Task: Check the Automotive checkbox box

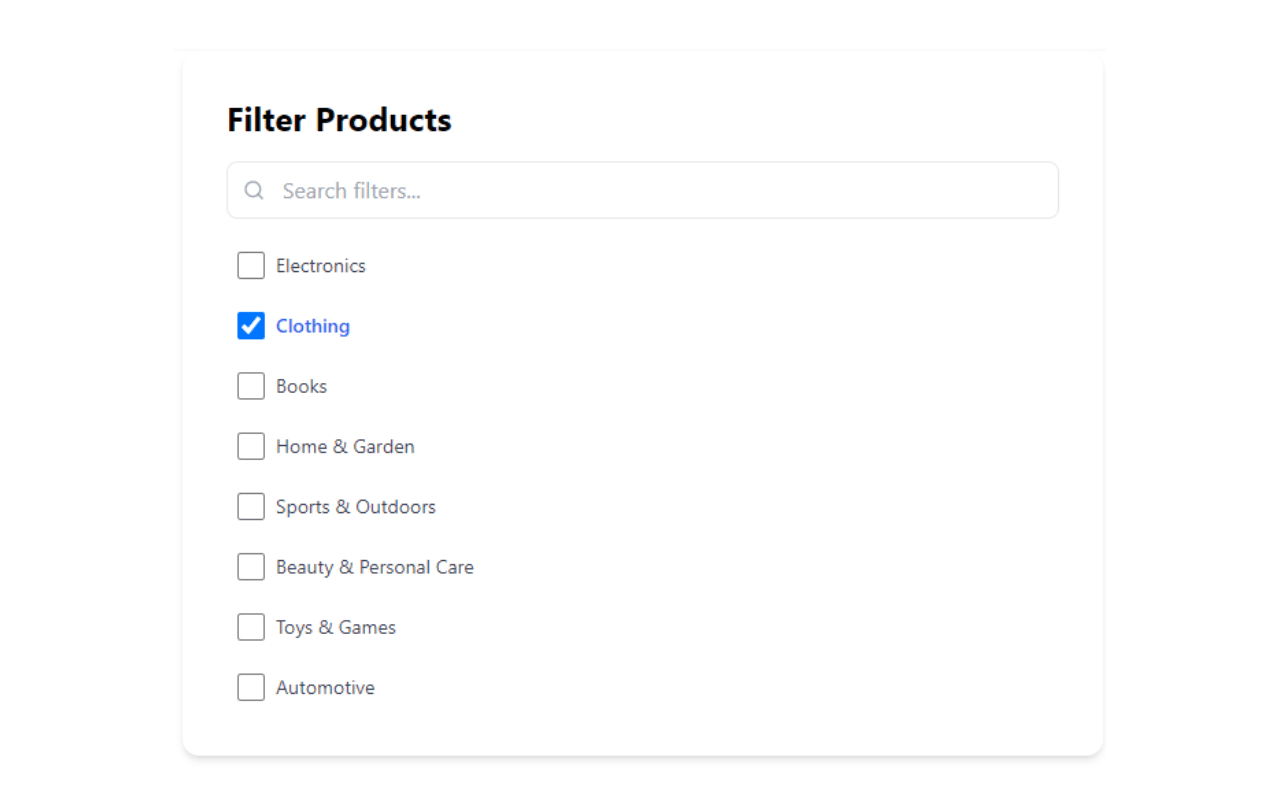Action: pos(251,687)
